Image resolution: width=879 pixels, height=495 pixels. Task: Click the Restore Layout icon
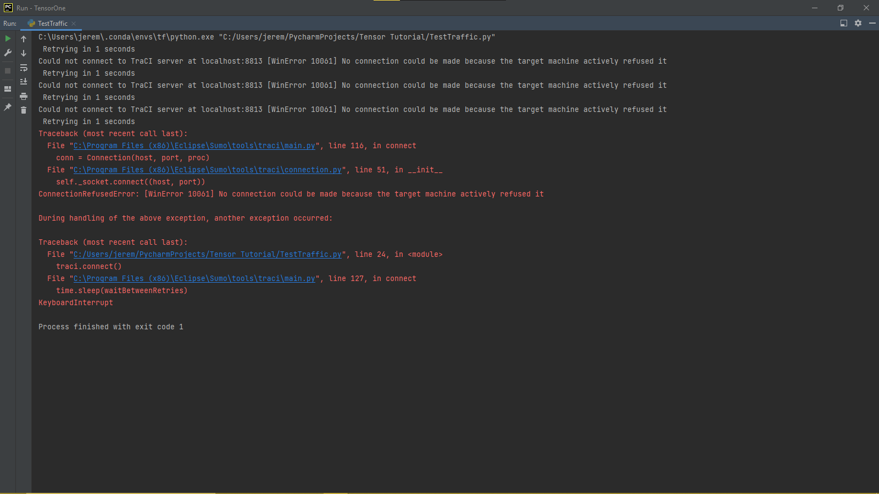click(8, 89)
